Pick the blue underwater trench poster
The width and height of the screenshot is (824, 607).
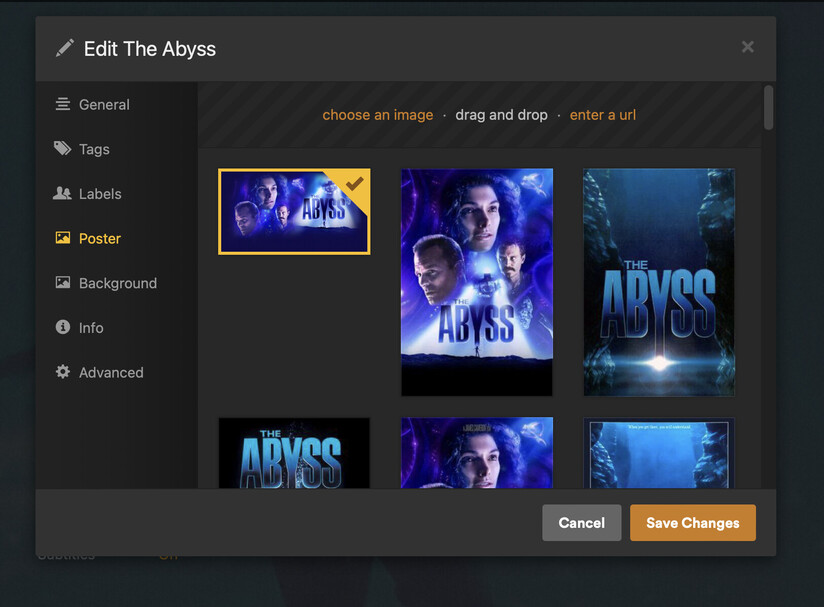tap(659, 282)
